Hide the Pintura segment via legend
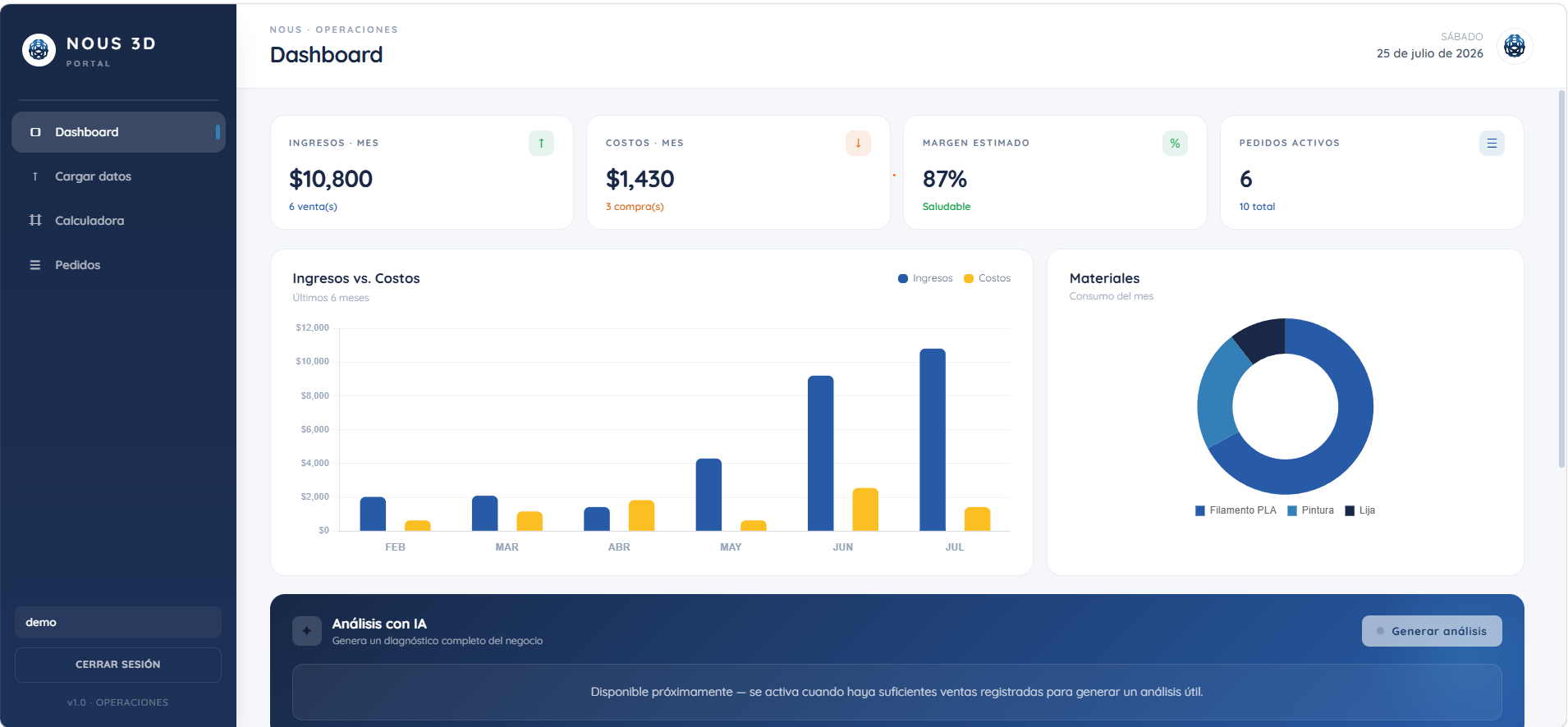 pos(1310,510)
